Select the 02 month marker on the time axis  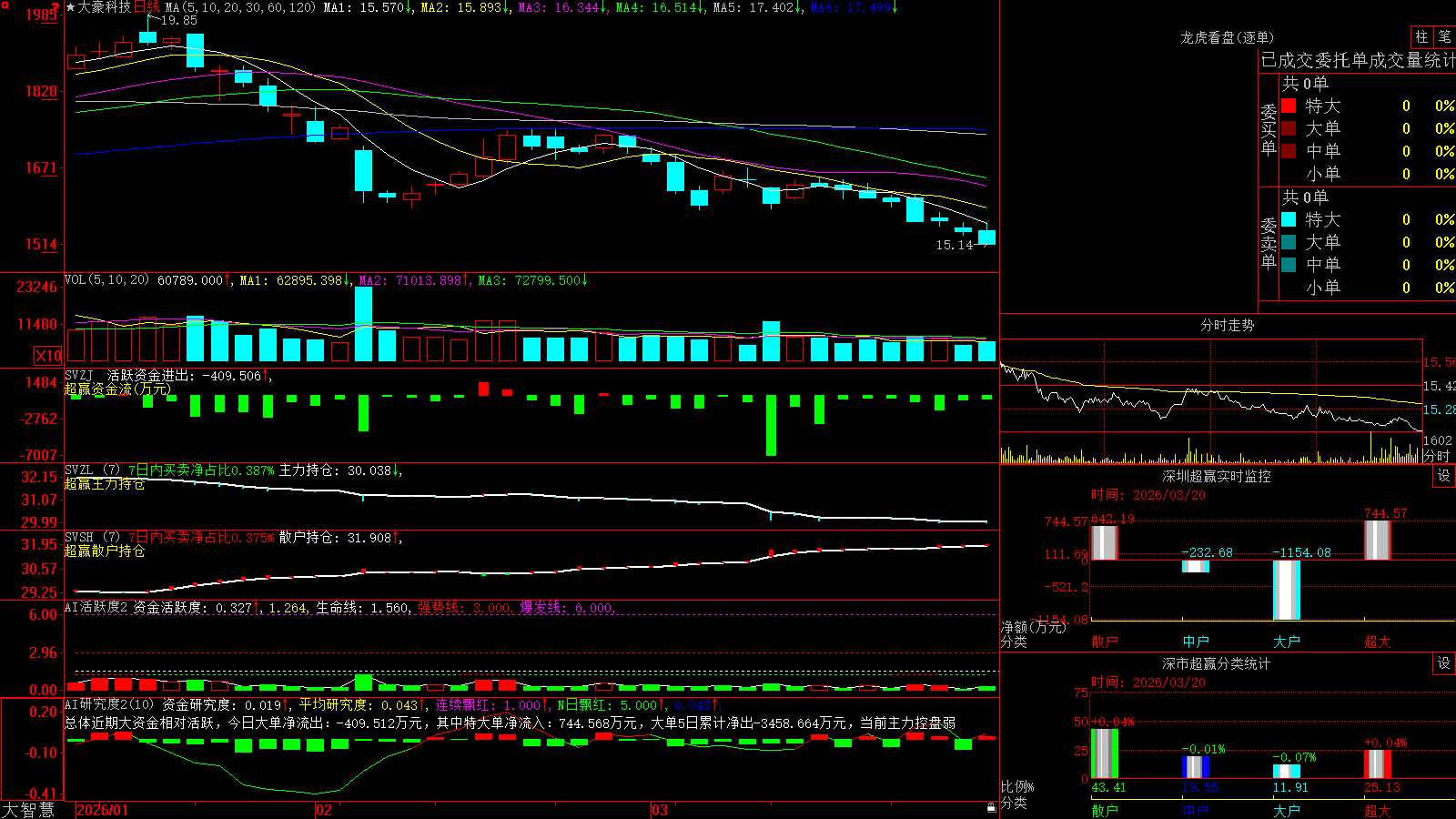(323, 810)
